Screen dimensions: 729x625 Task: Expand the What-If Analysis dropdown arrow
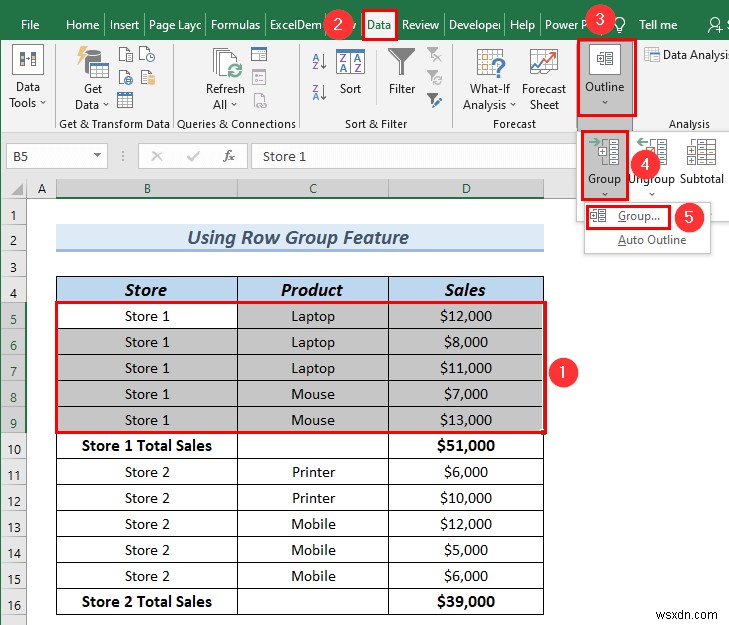pos(513,105)
